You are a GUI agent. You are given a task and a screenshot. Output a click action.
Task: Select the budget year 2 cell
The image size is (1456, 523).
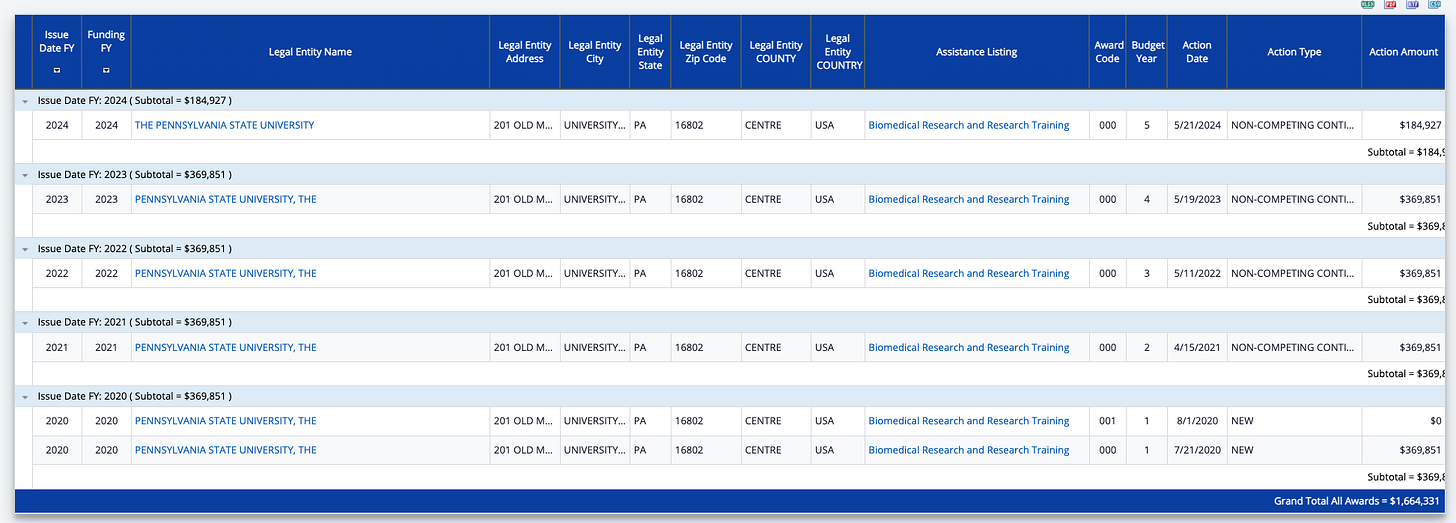pos(1147,347)
